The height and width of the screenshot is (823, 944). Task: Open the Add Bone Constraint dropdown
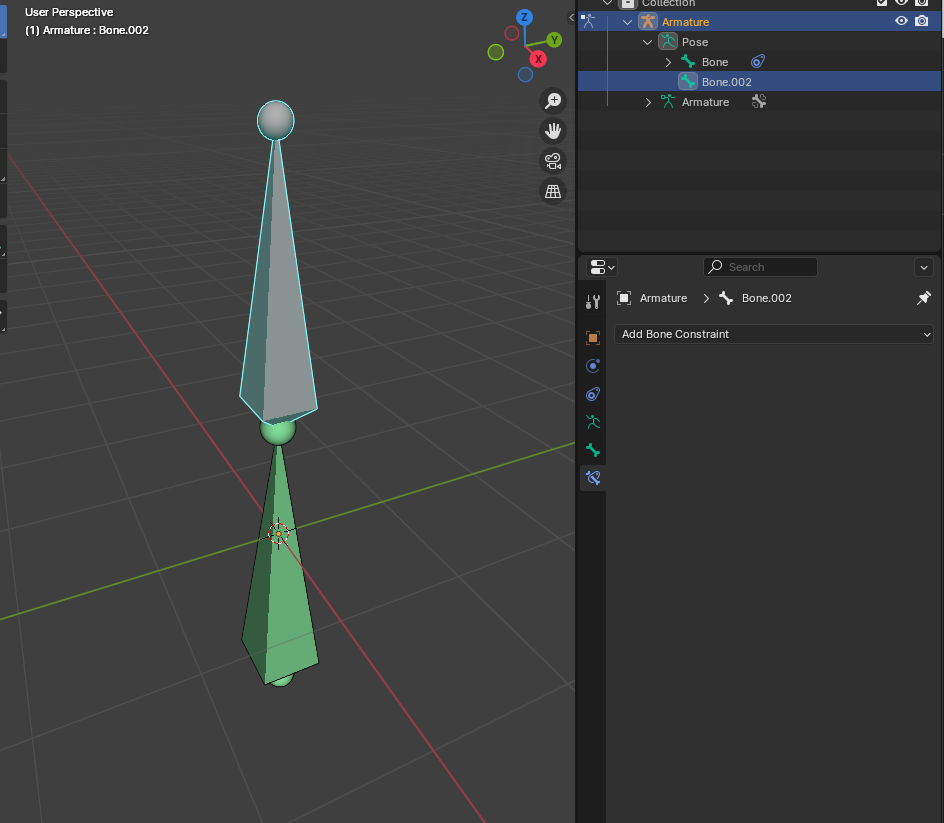[774, 334]
